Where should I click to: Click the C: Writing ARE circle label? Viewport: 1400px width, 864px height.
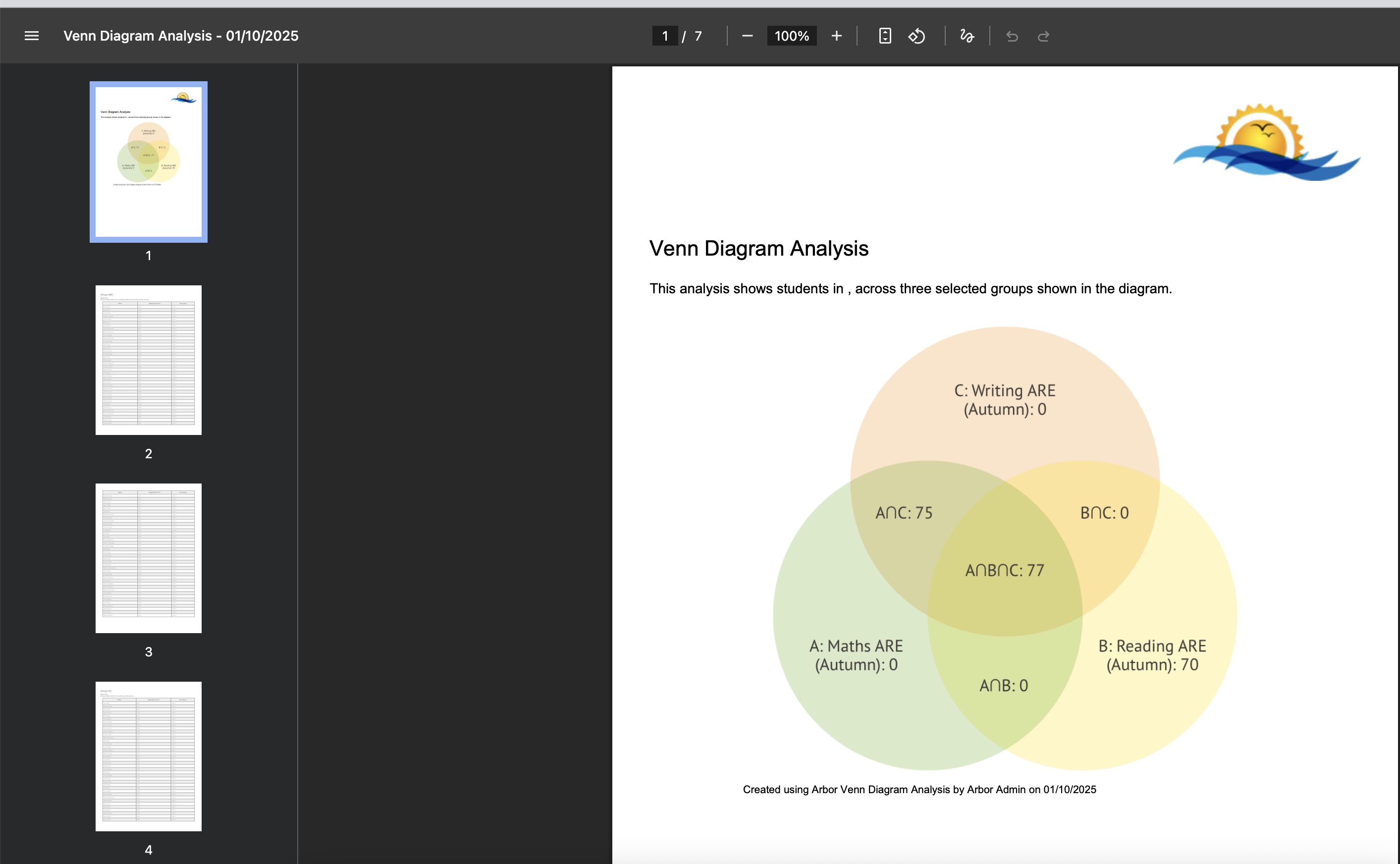[1005, 399]
